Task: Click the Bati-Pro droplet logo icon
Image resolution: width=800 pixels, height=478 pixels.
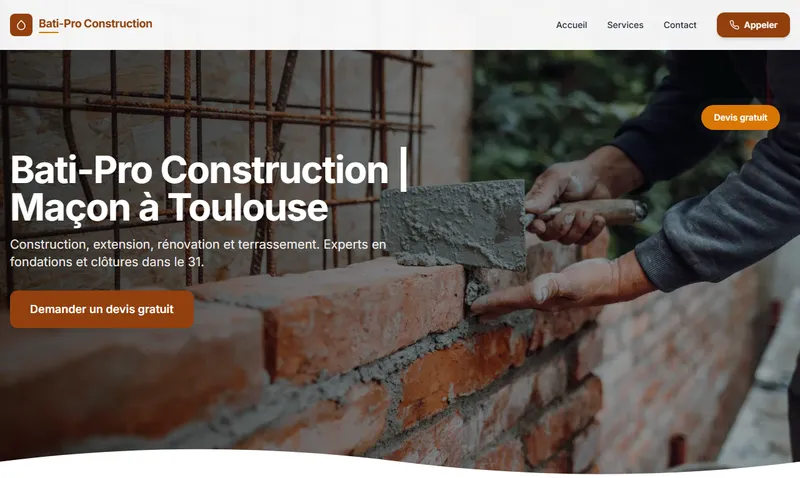Action: pos(21,24)
